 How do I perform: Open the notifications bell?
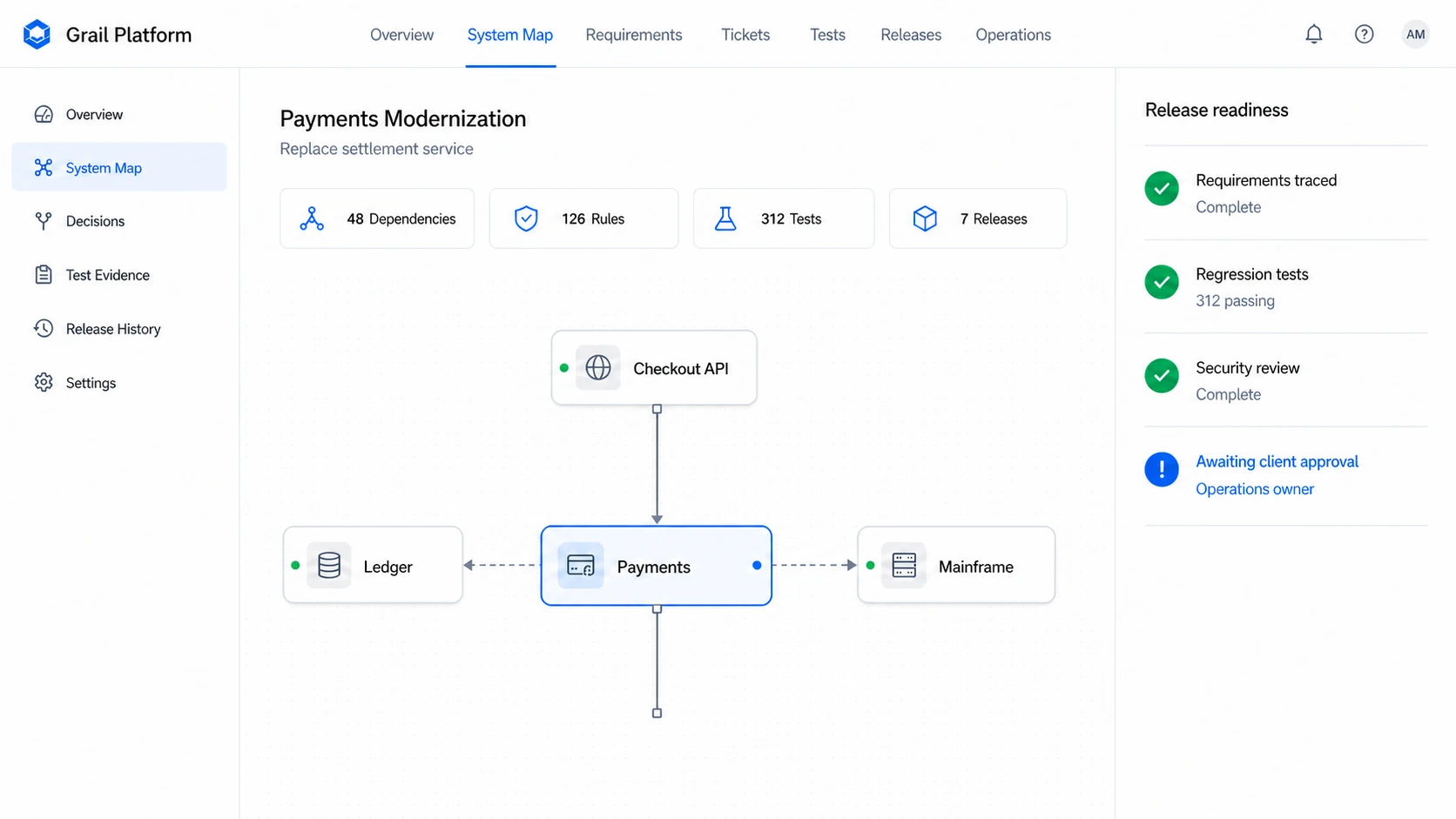1314,35
